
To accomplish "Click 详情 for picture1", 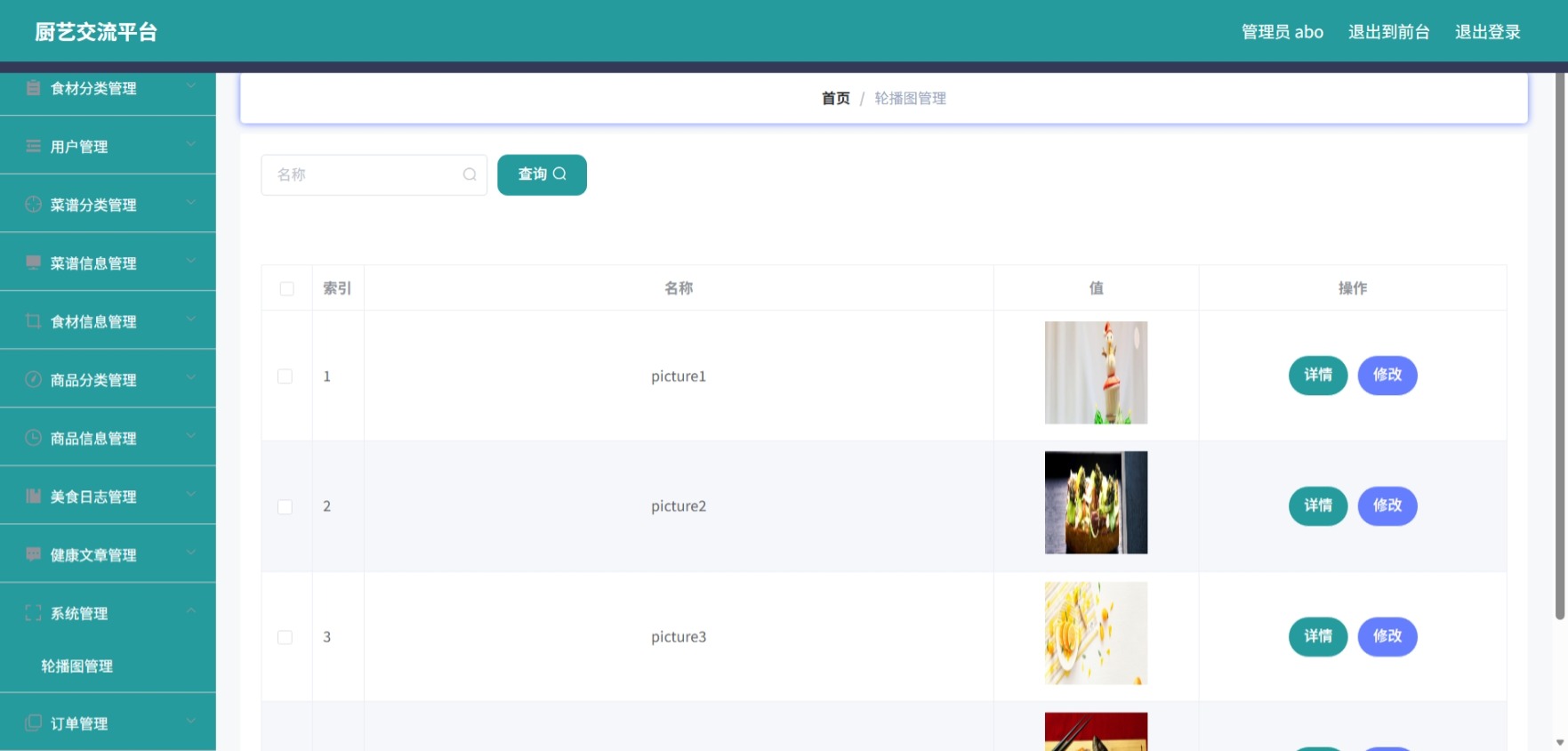I will 1318,375.
